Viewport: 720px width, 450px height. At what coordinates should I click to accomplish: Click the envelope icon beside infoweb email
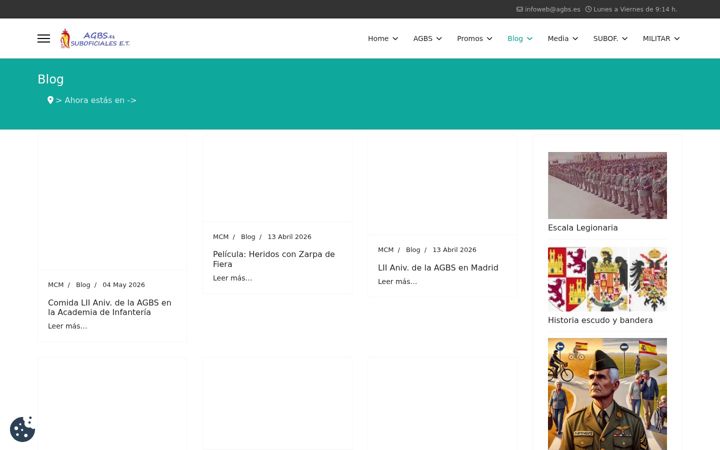(519, 9)
